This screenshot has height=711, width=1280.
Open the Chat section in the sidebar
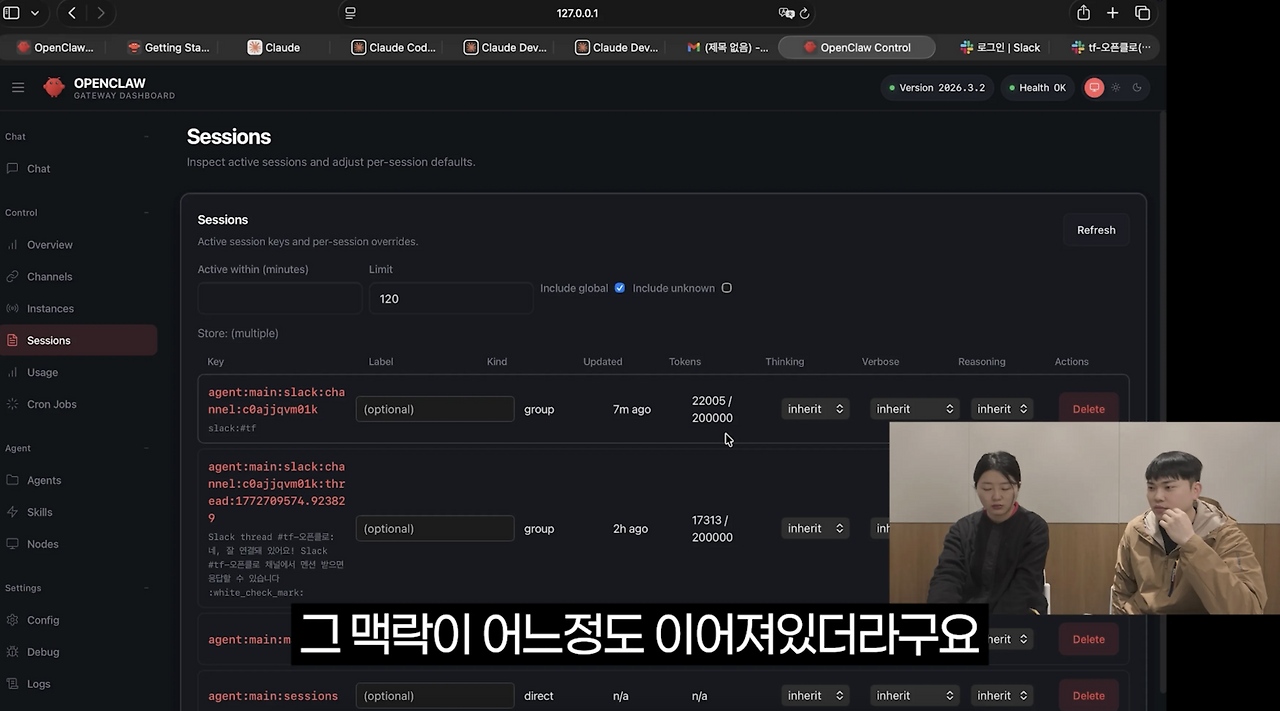38,168
